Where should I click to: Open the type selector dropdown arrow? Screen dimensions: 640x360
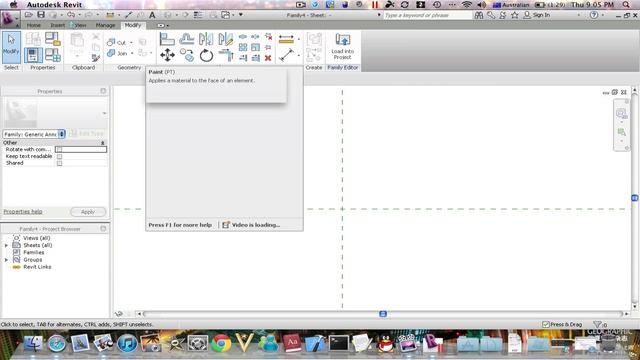[104, 113]
